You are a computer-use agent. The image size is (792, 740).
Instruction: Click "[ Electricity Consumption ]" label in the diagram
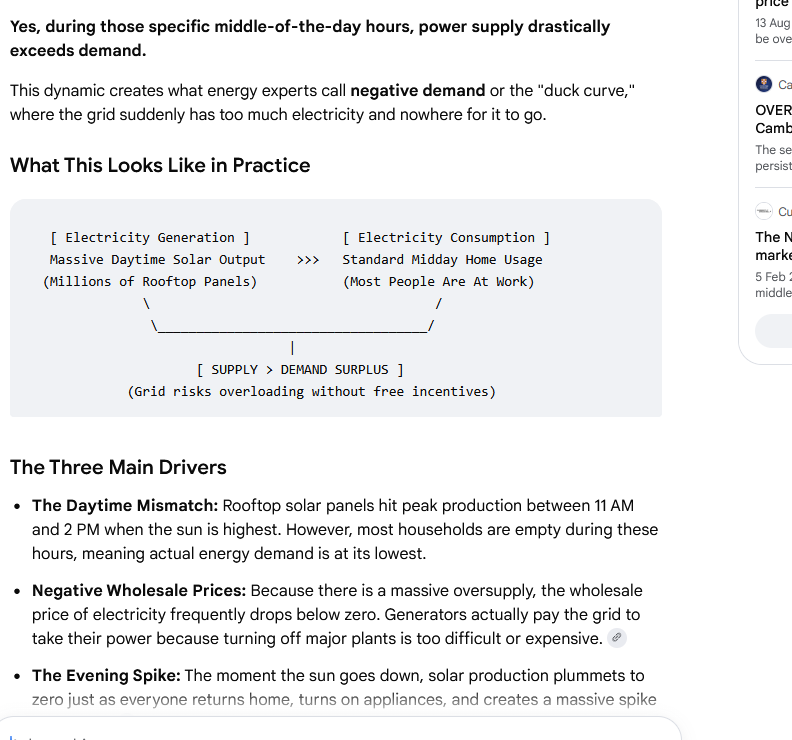click(446, 237)
